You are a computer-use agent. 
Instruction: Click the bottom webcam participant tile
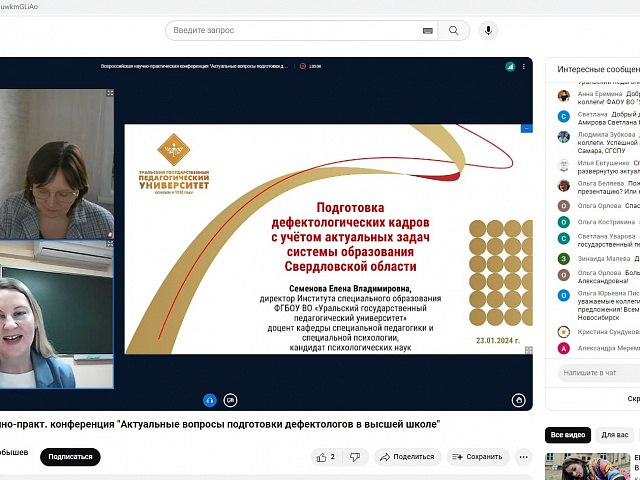(57, 314)
